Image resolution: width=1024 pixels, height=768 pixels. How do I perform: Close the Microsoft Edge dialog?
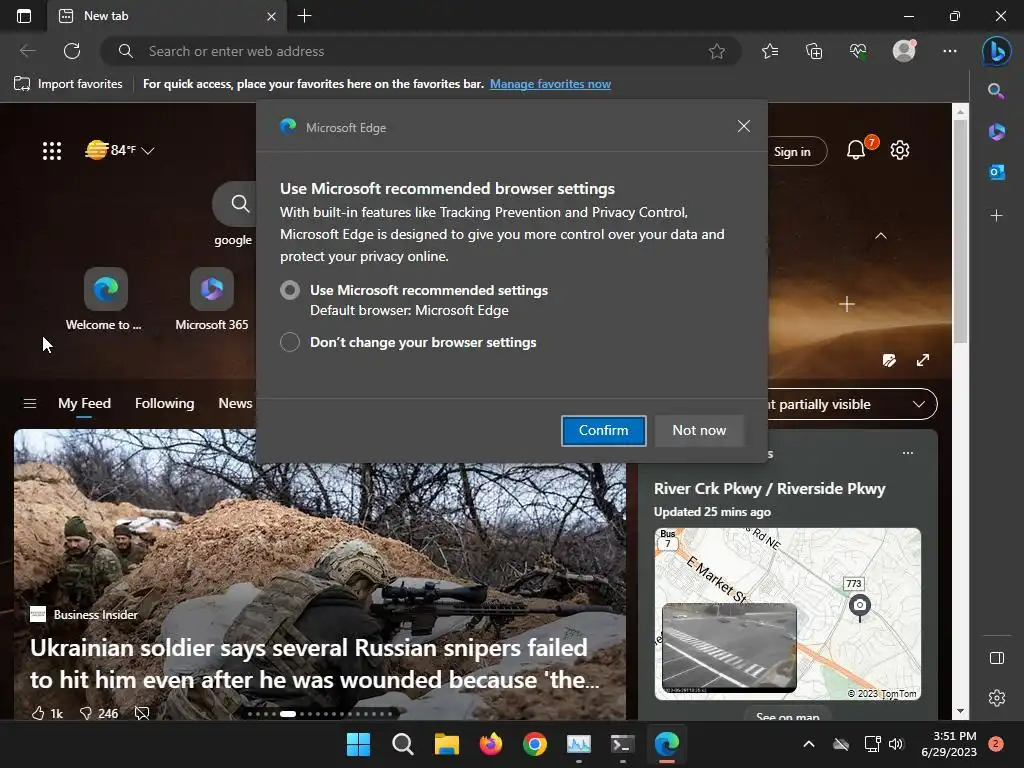[743, 126]
